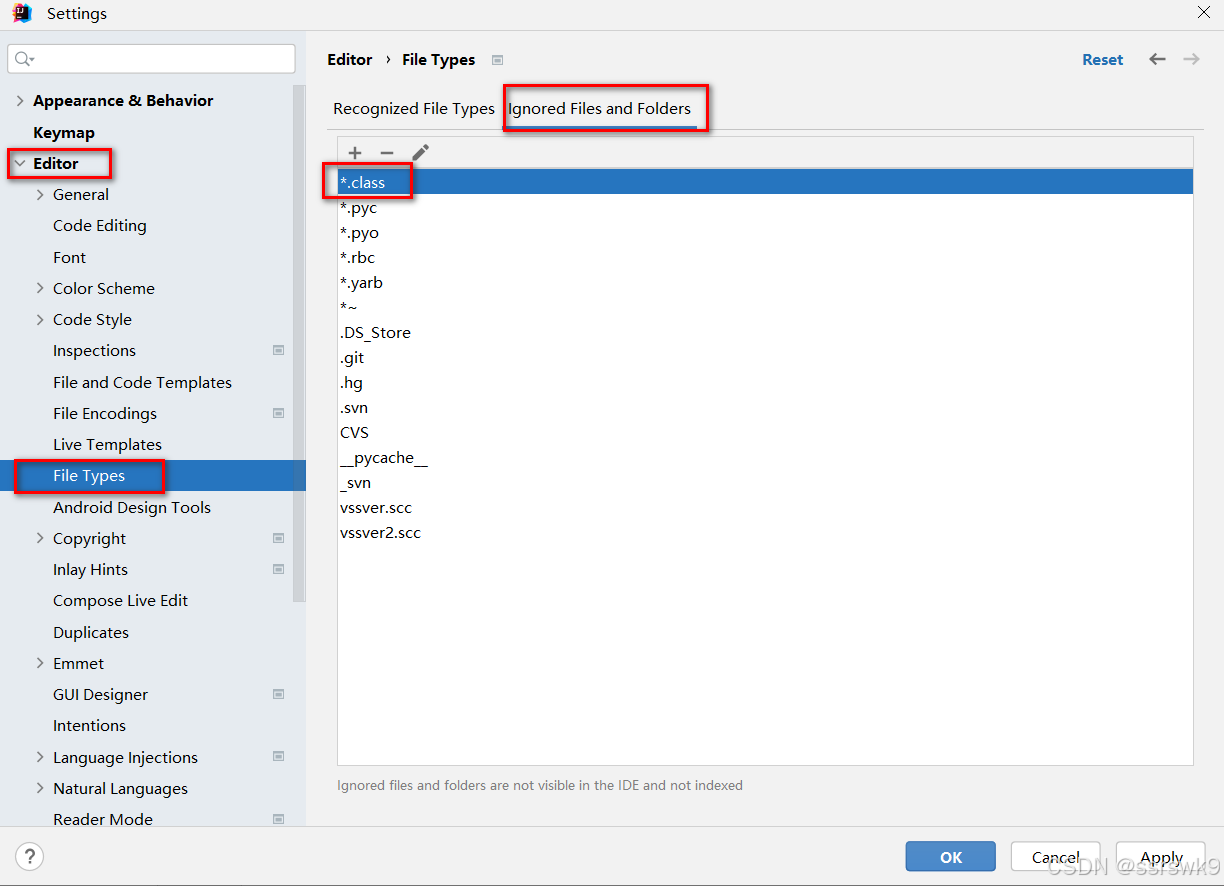Click the icon next to File Encodings
The height and width of the screenshot is (886, 1224).
click(278, 413)
